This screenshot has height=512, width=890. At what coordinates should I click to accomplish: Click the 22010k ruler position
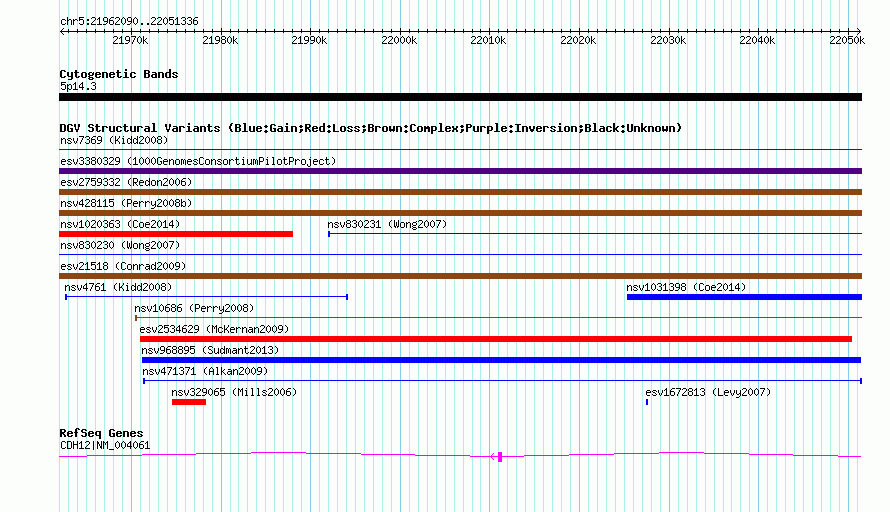pyautogui.click(x=488, y=40)
